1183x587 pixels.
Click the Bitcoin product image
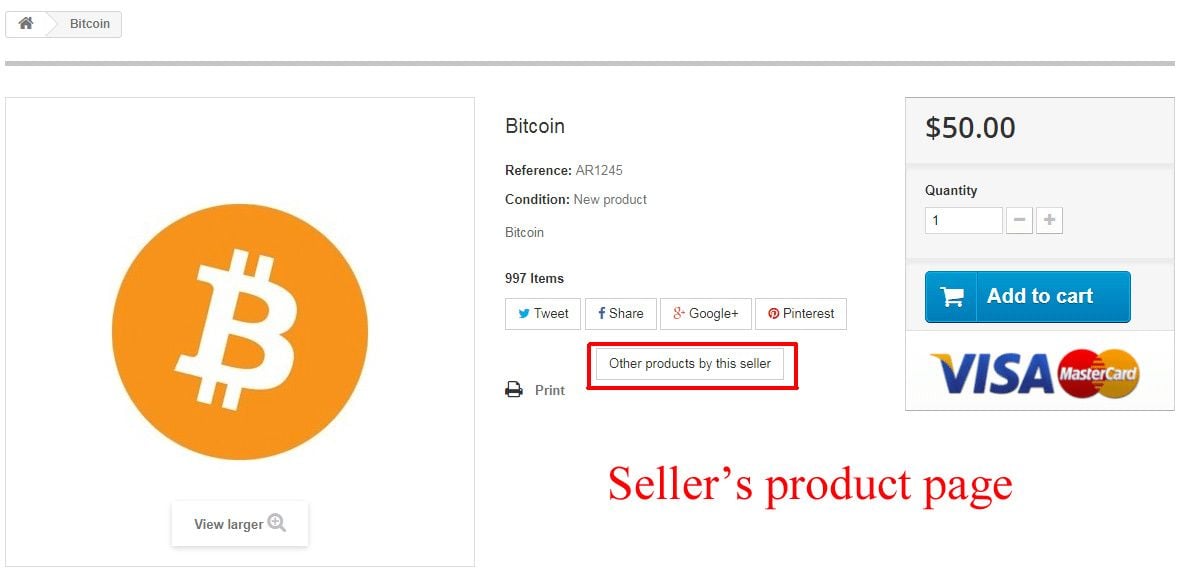[240, 332]
